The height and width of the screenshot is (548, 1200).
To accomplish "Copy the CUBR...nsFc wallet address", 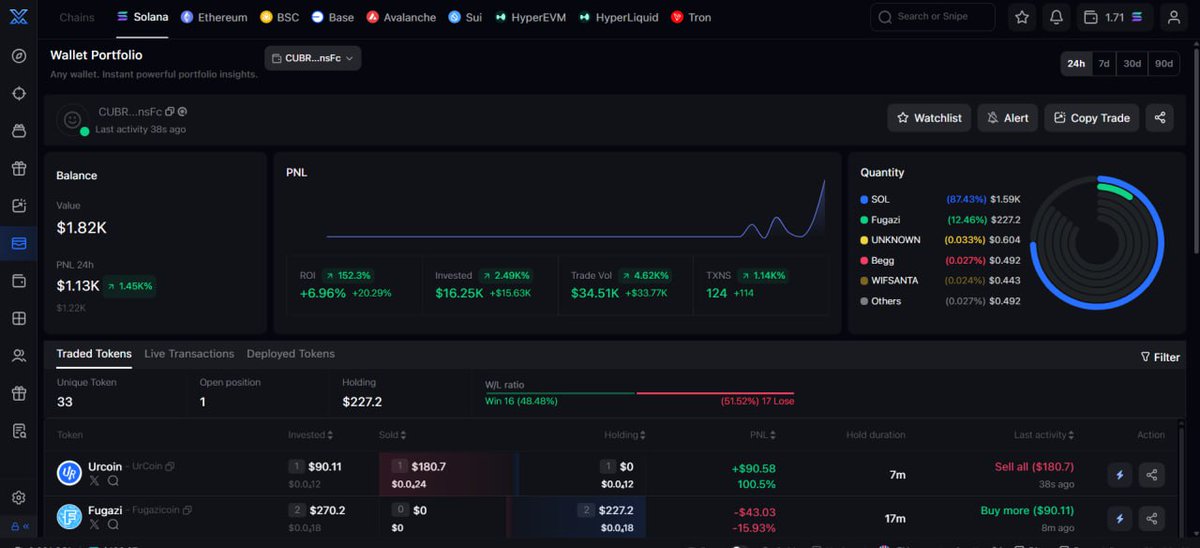I will (x=170, y=112).
